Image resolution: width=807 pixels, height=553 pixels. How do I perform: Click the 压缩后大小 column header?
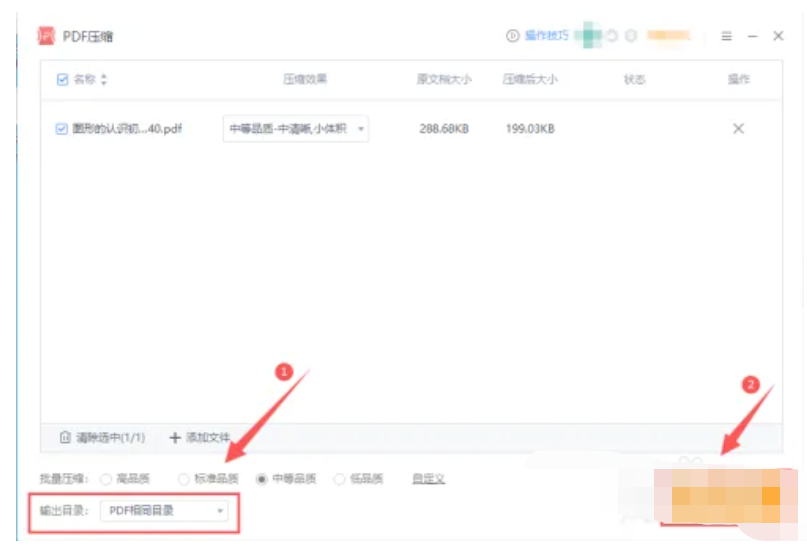pyautogui.click(x=530, y=79)
